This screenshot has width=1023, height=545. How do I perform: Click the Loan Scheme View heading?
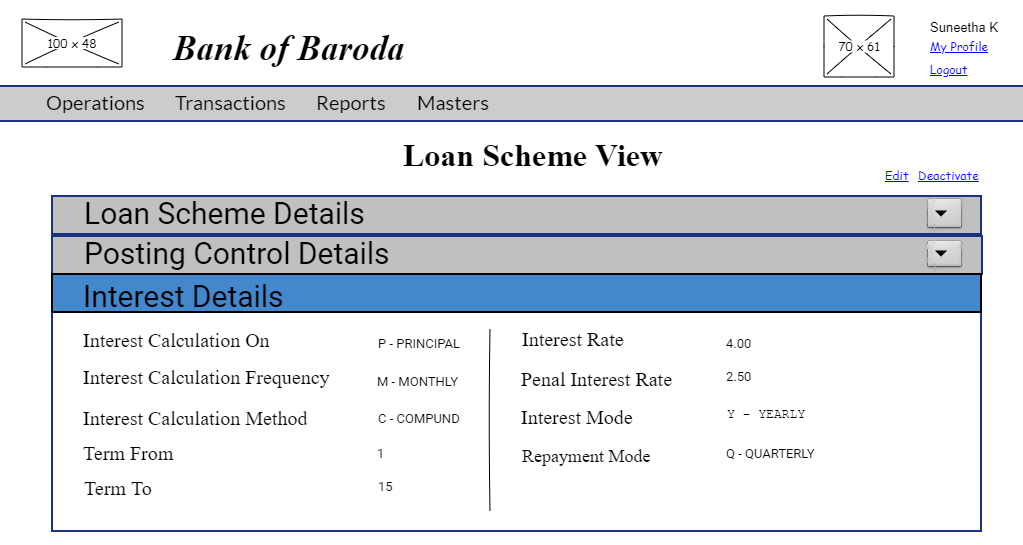[532, 156]
